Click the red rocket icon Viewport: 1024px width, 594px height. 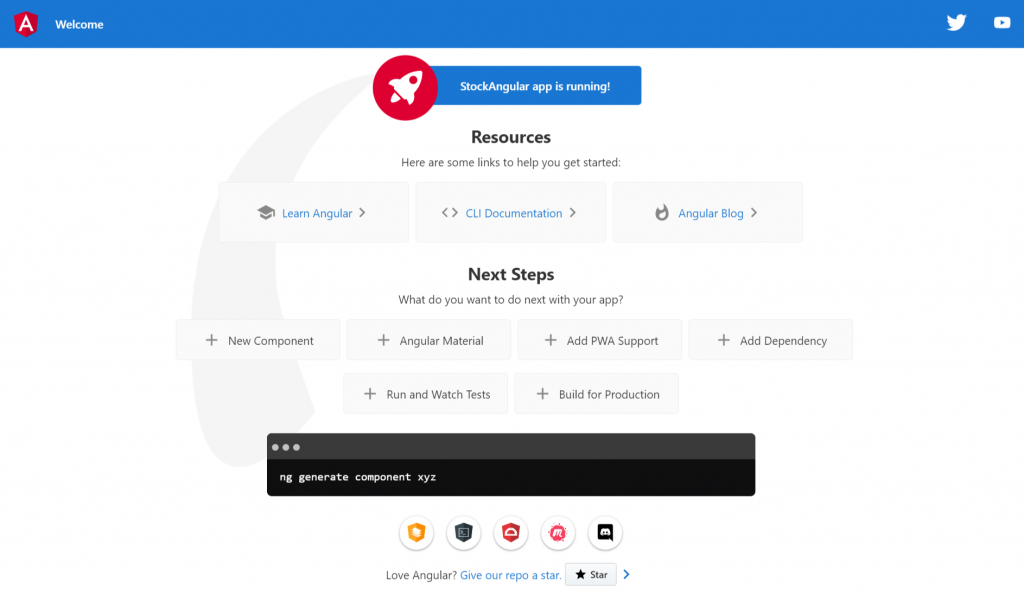(x=405, y=87)
